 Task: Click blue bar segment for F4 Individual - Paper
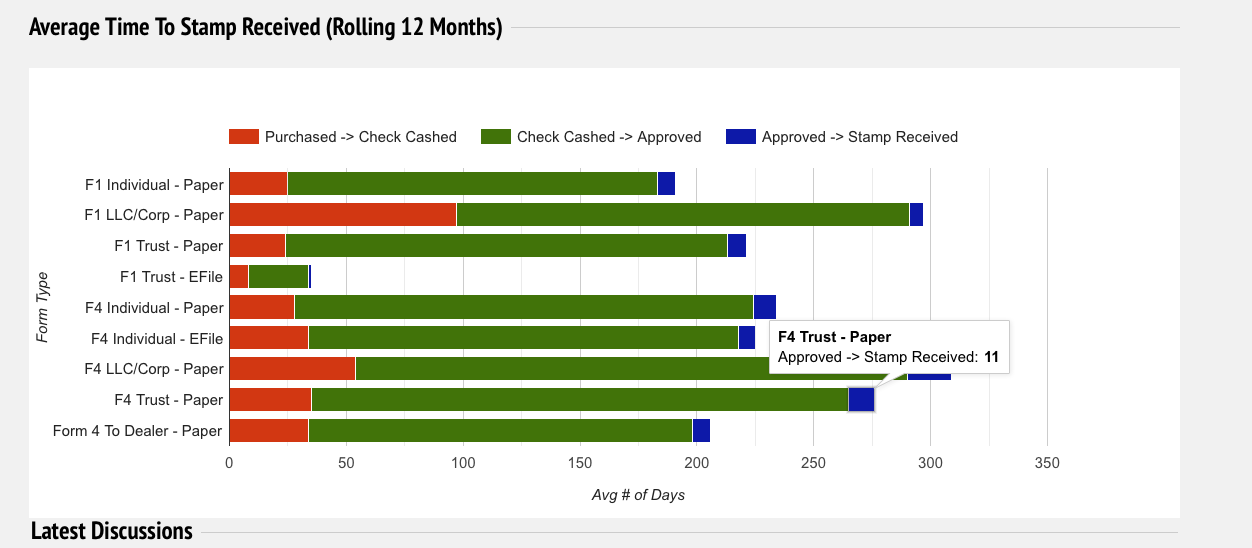[x=764, y=308]
